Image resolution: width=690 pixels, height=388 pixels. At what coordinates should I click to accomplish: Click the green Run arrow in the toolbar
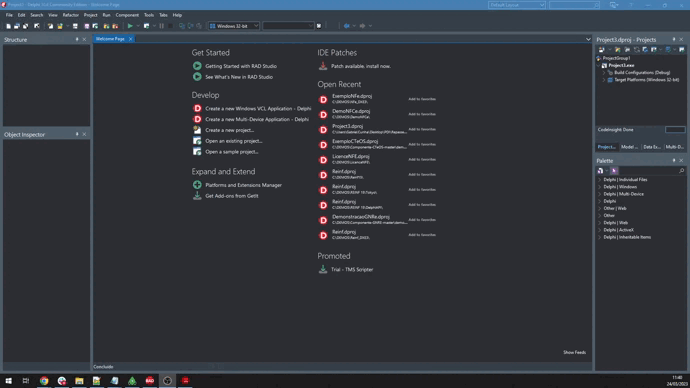click(x=130, y=26)
